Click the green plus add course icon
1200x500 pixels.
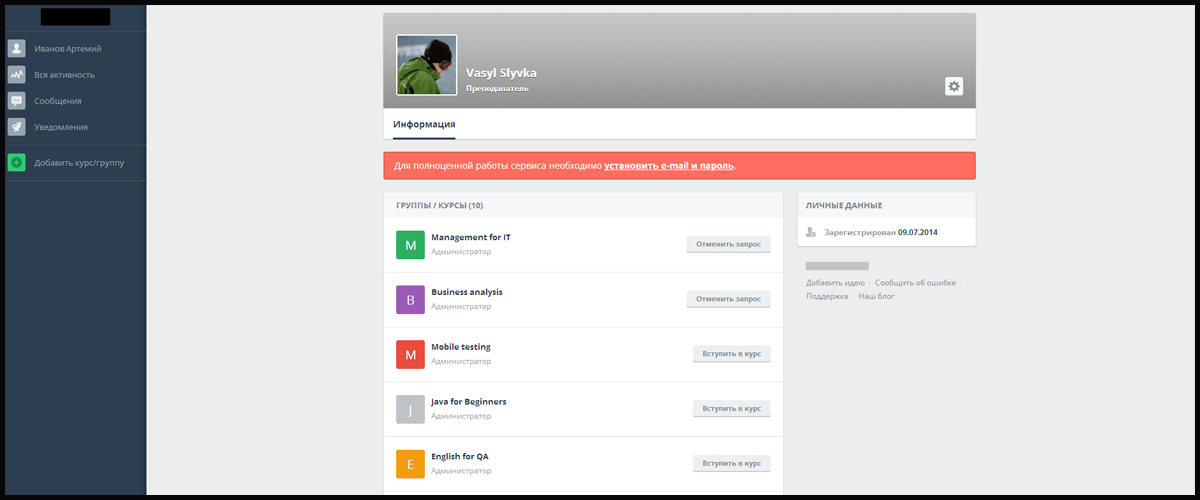pos(16,163)
